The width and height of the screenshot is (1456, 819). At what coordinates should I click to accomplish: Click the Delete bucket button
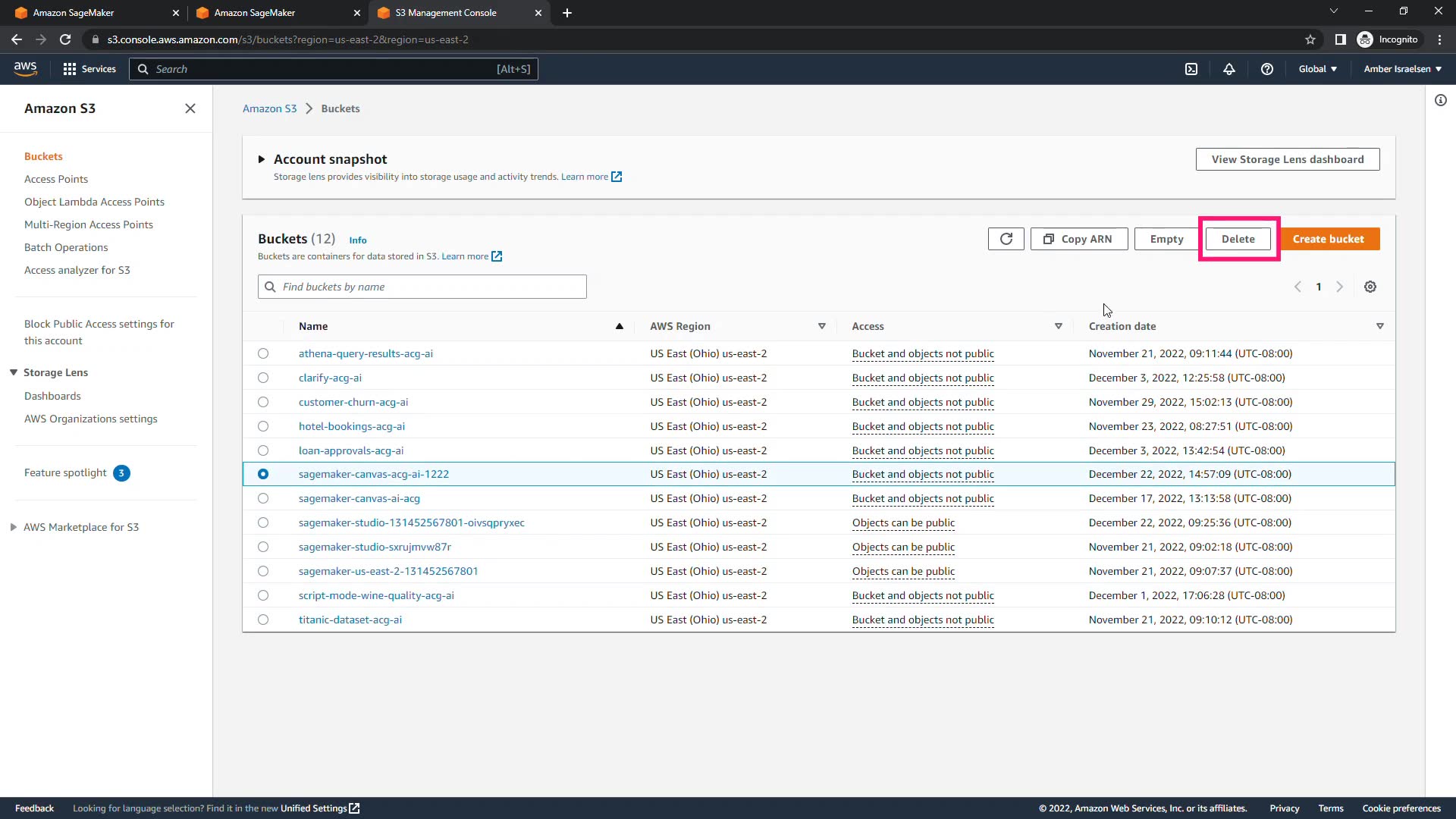click(1238, 239)
